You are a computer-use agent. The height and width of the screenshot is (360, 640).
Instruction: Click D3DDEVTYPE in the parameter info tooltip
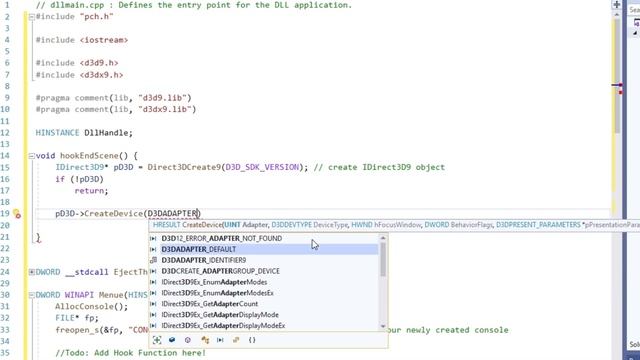(291, 225)
